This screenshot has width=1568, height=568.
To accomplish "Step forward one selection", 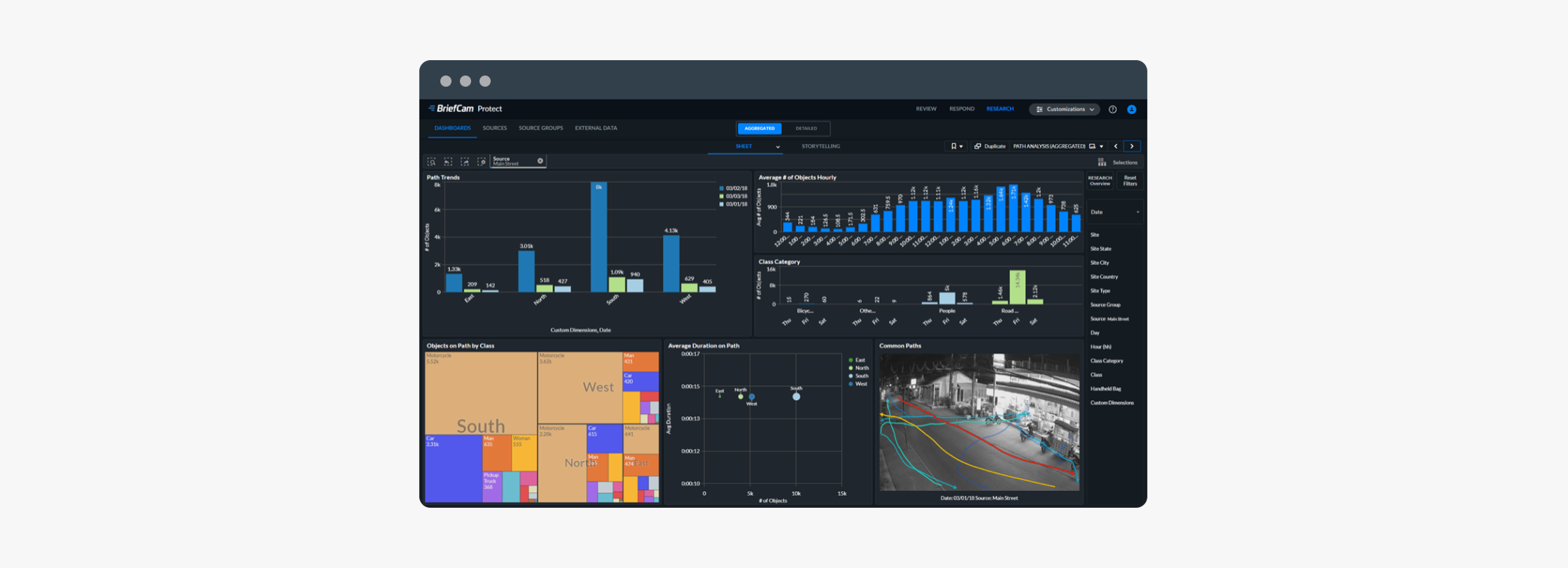I will pos(465,162).
